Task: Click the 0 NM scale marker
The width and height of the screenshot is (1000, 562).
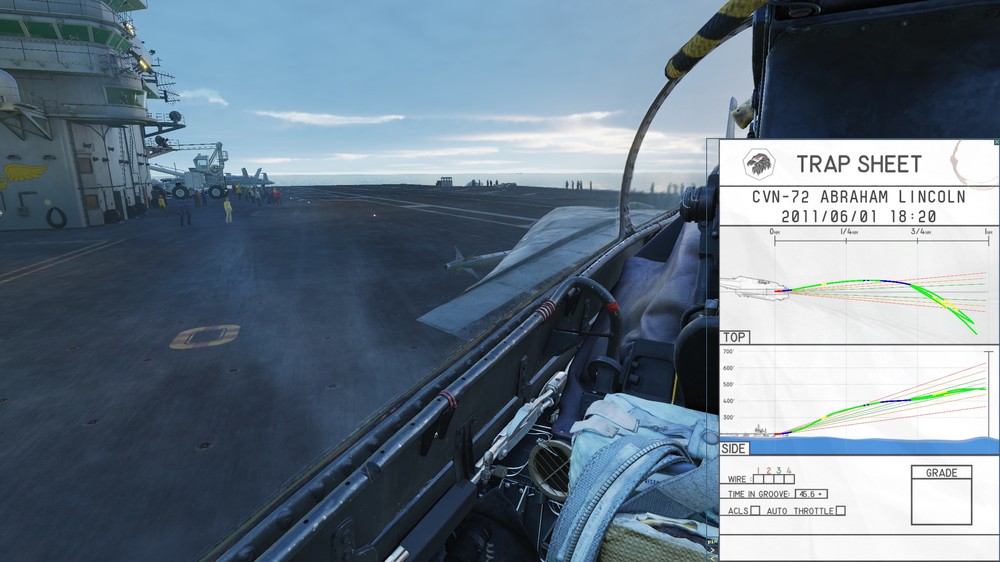Action: 775,232
